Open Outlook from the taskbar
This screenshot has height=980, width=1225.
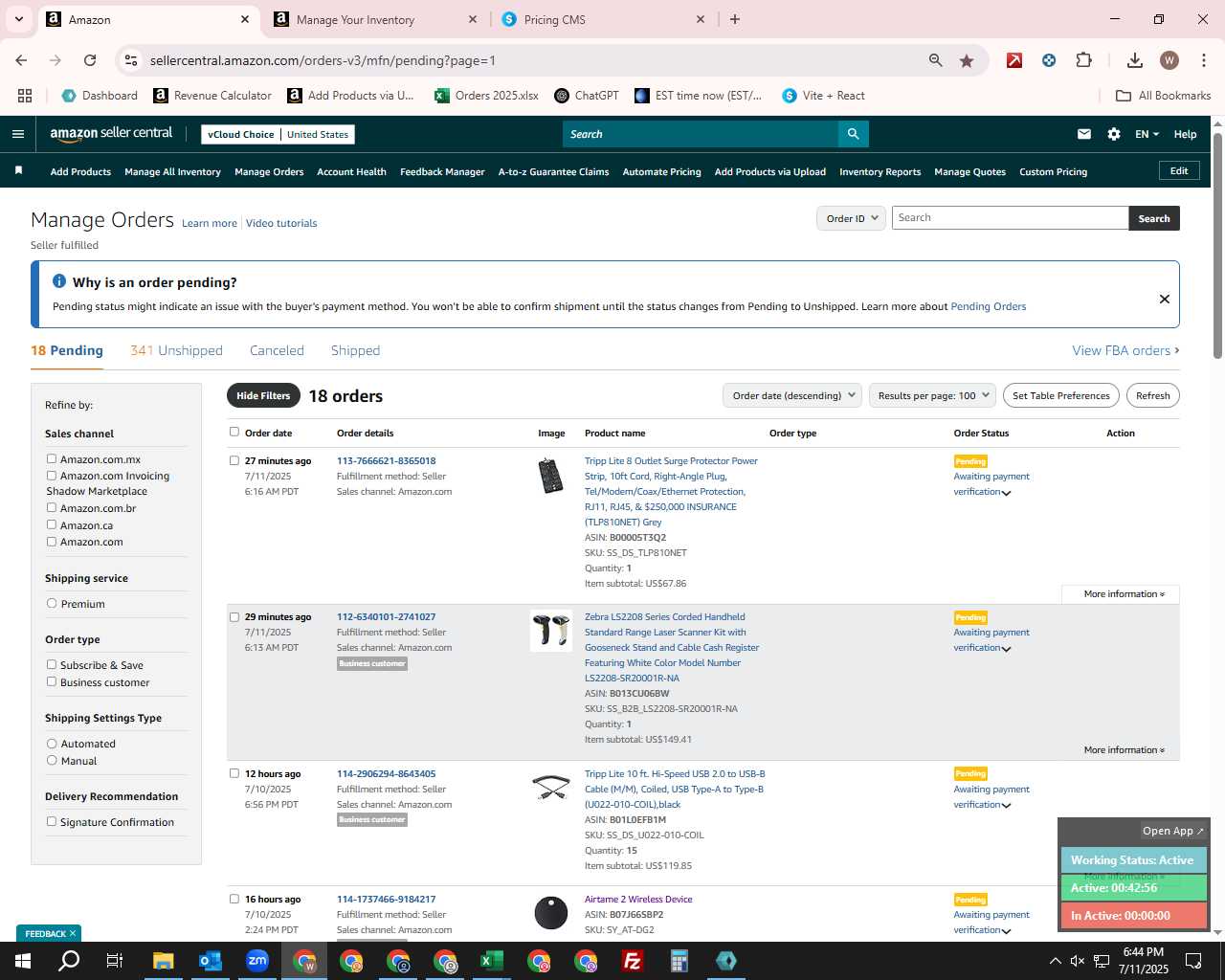211,961
